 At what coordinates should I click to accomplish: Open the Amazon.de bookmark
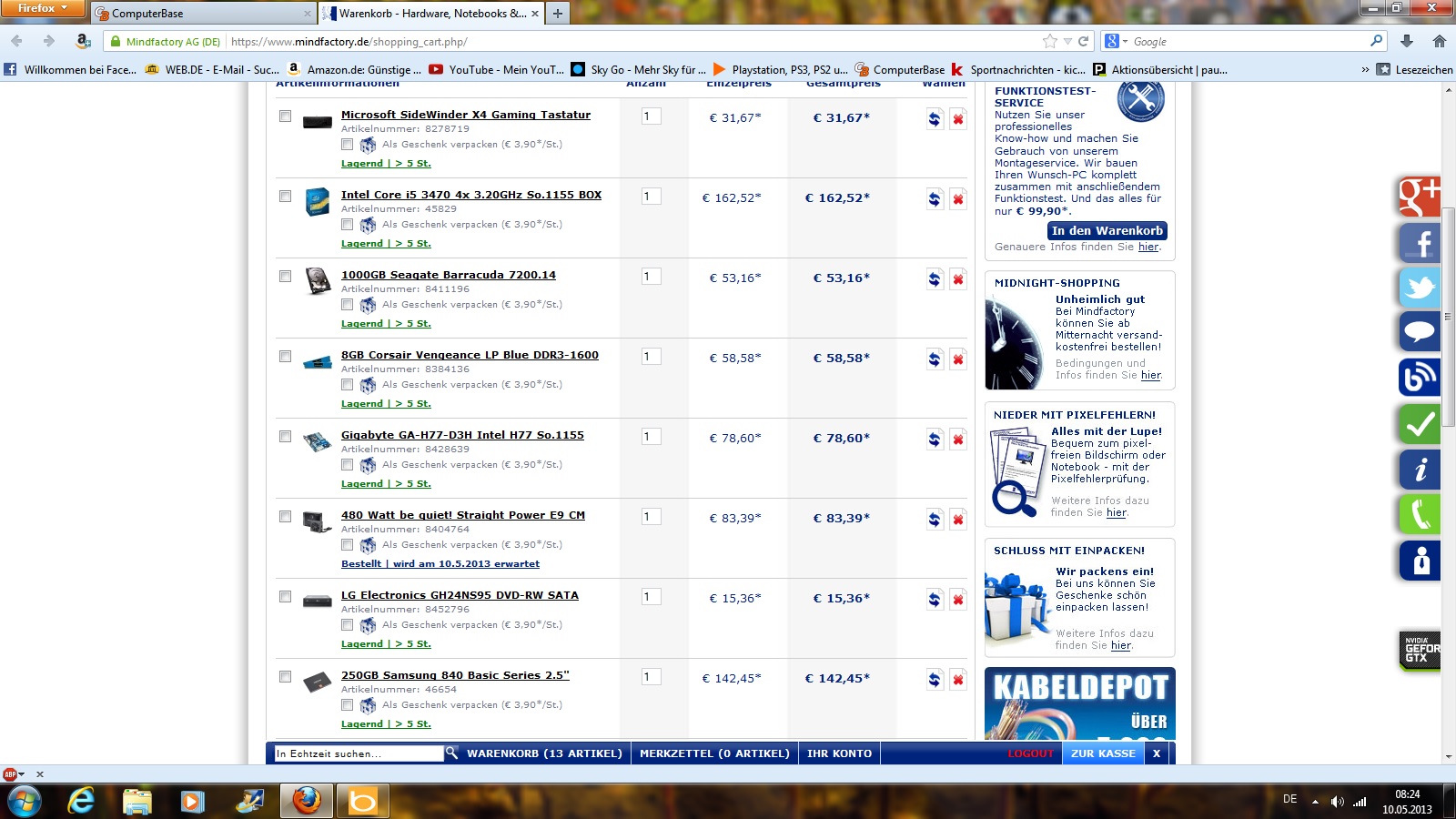pyautogui.click(x=354, y=69)
